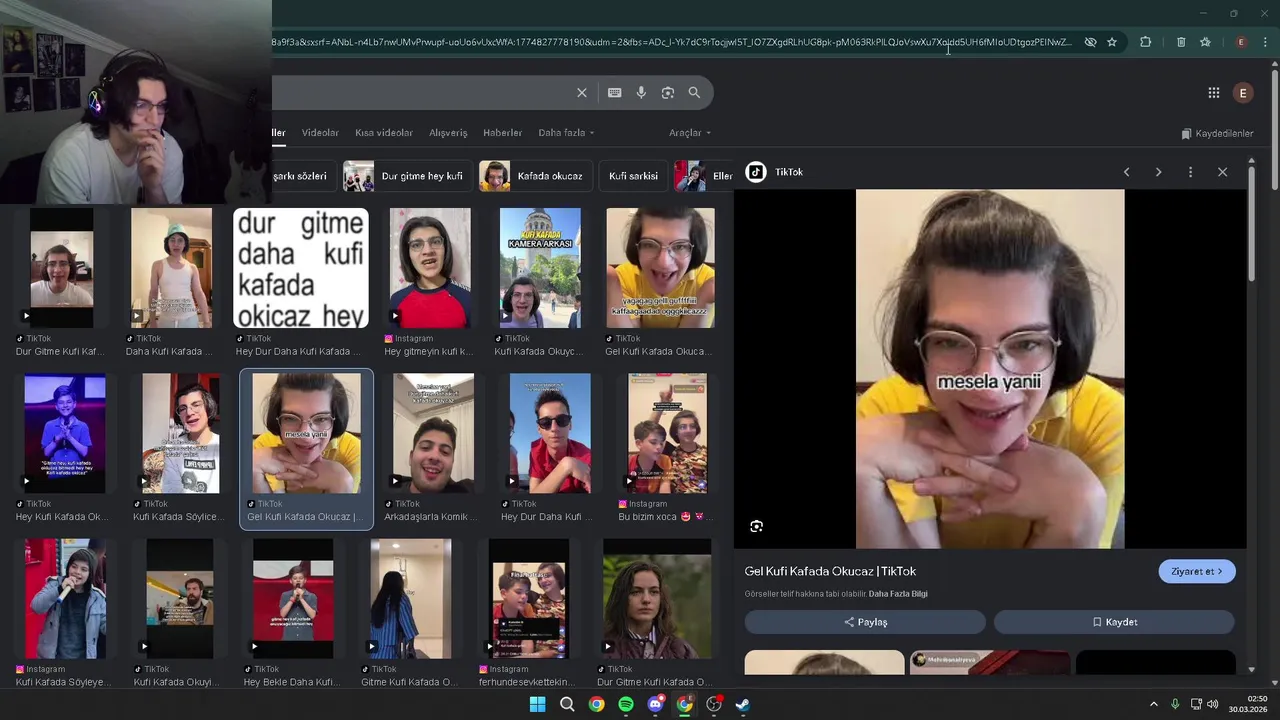Click the Kaydet save button

[x=1114, y=622]
